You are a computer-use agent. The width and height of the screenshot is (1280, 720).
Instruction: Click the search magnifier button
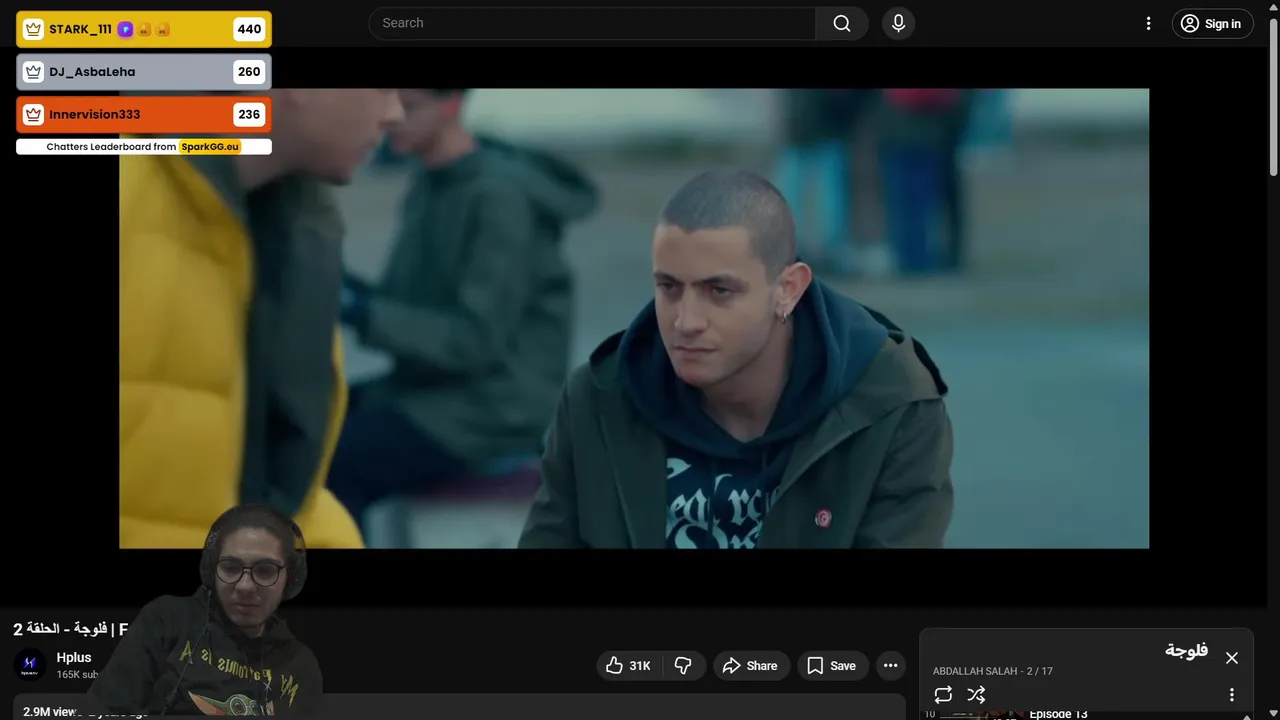(x=842, y=23)
